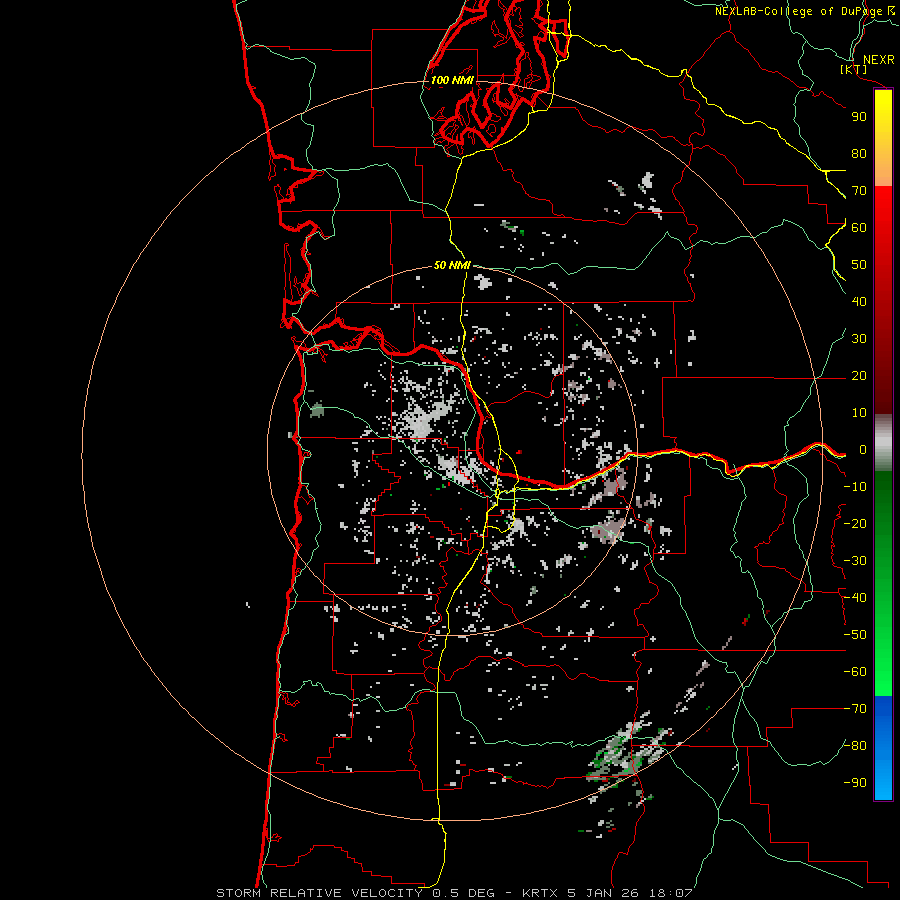Click the -80 scale value
900x900 pixels.
(x=855, y=746)
